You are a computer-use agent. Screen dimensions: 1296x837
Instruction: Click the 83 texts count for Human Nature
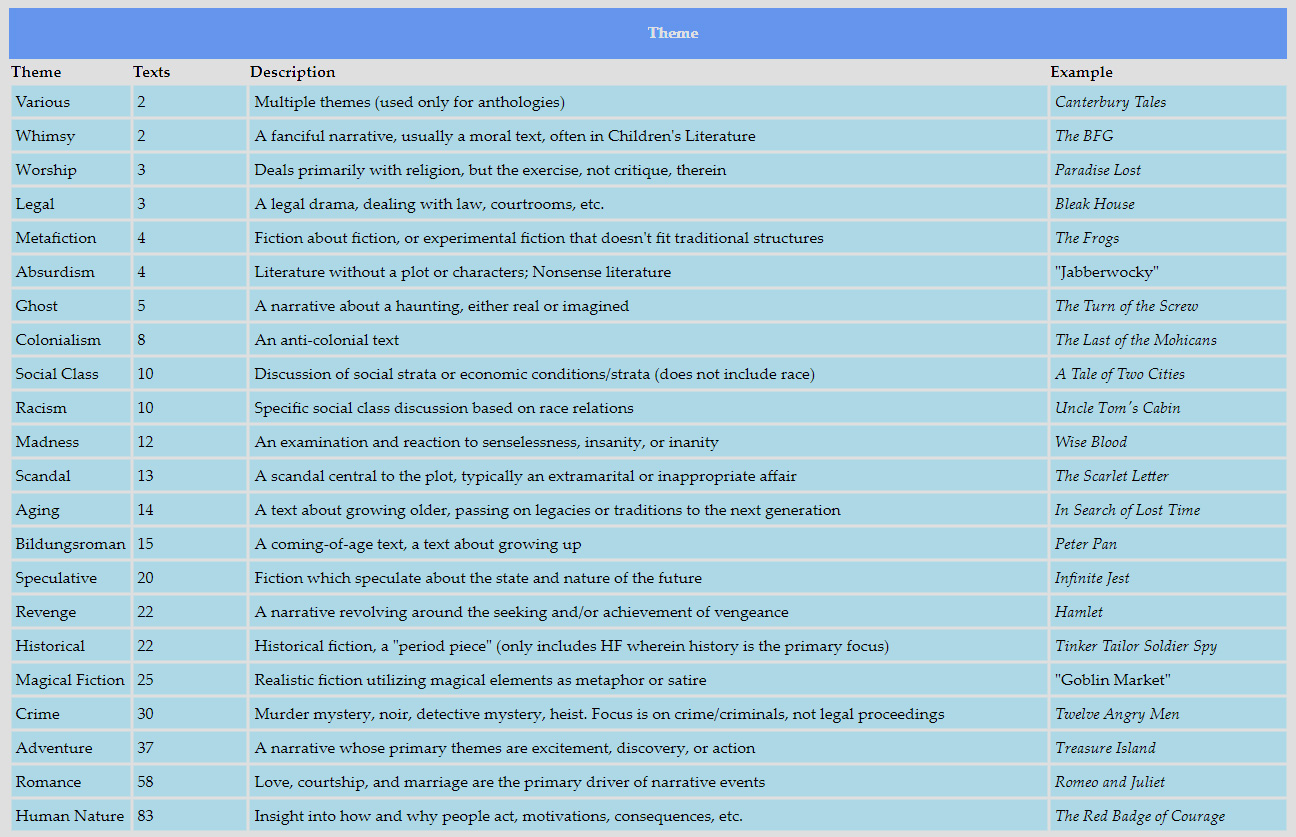(146, 816)
